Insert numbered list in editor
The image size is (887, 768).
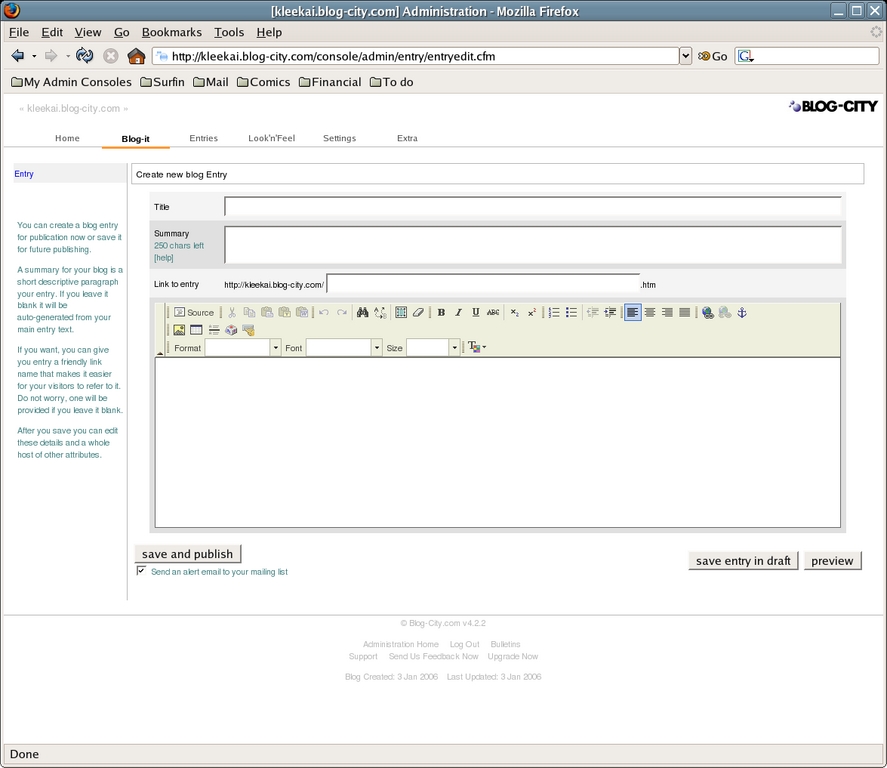(x=554, y=313)
